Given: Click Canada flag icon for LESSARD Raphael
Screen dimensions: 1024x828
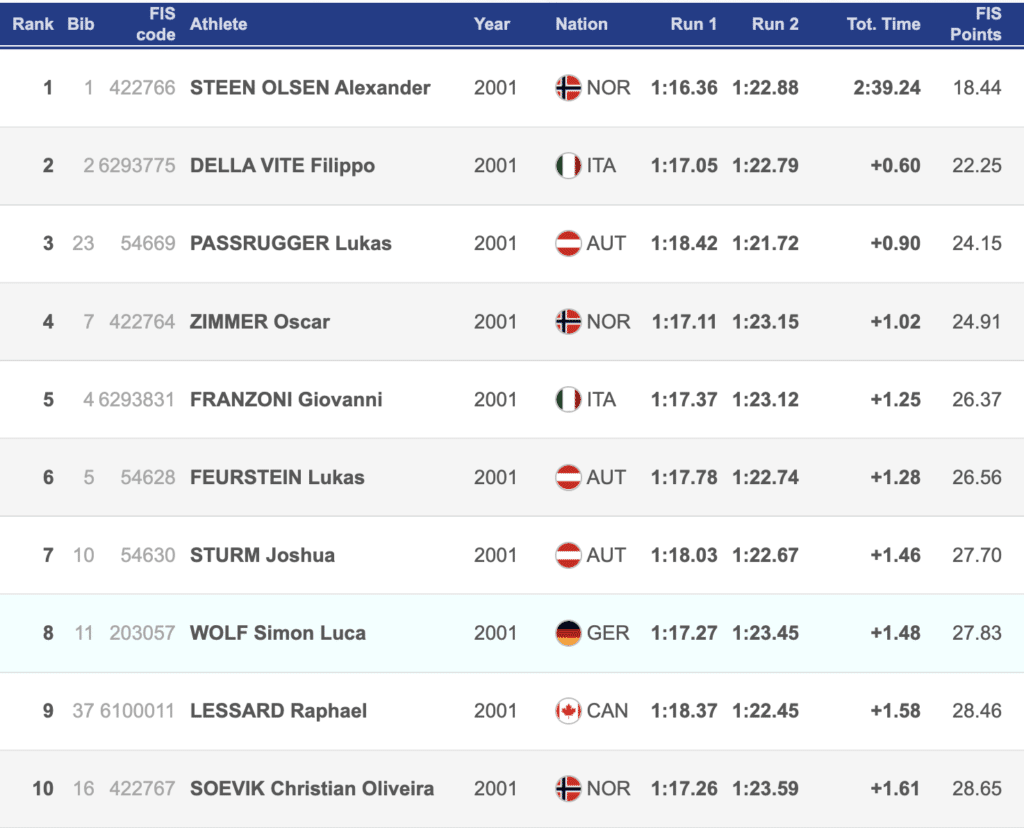Looking at the screenshot, I should point(568,710).
